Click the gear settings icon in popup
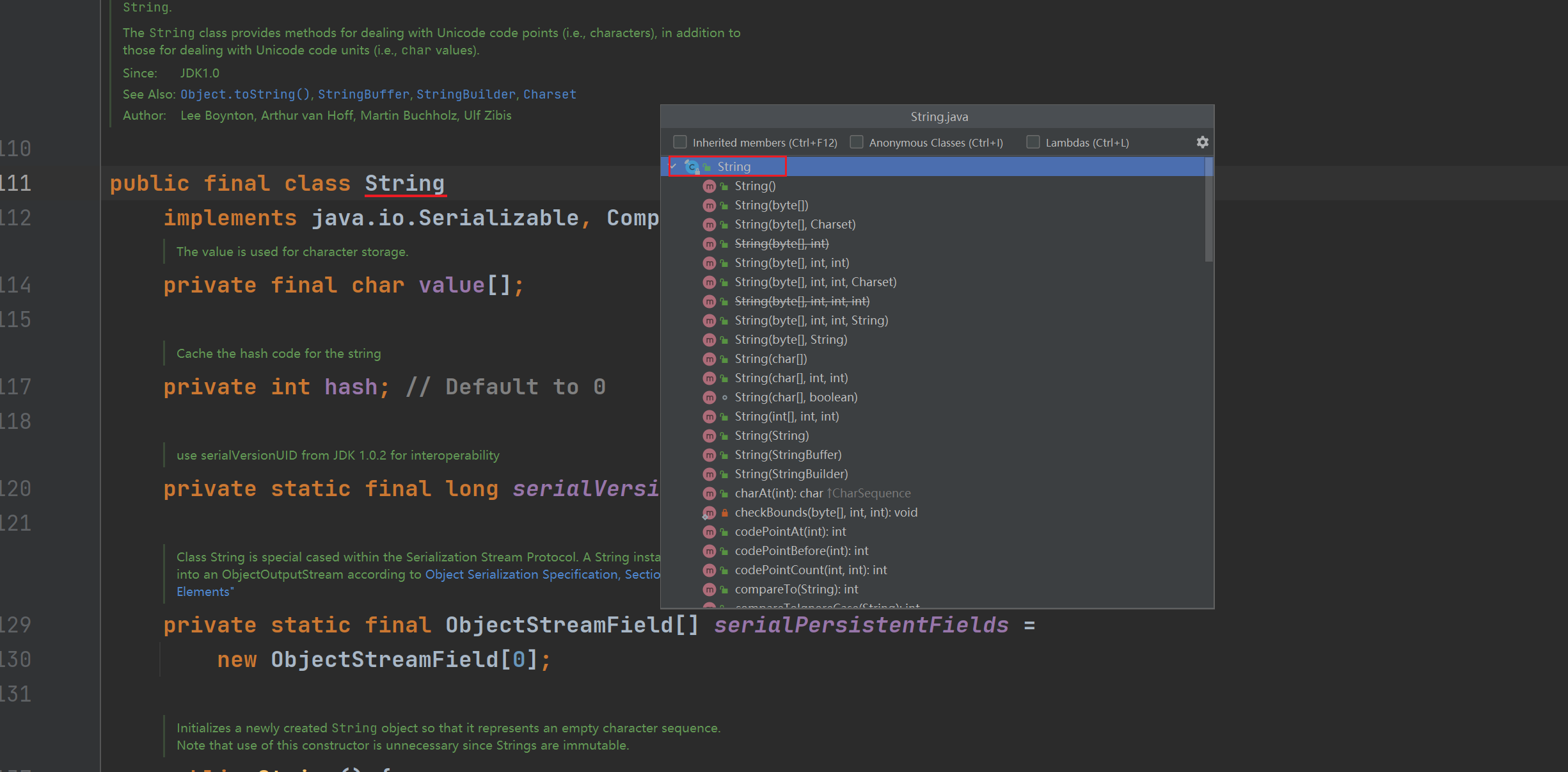Viewport: 1568px width, 772px height. pyautogui.click(x=1202, y=142)
